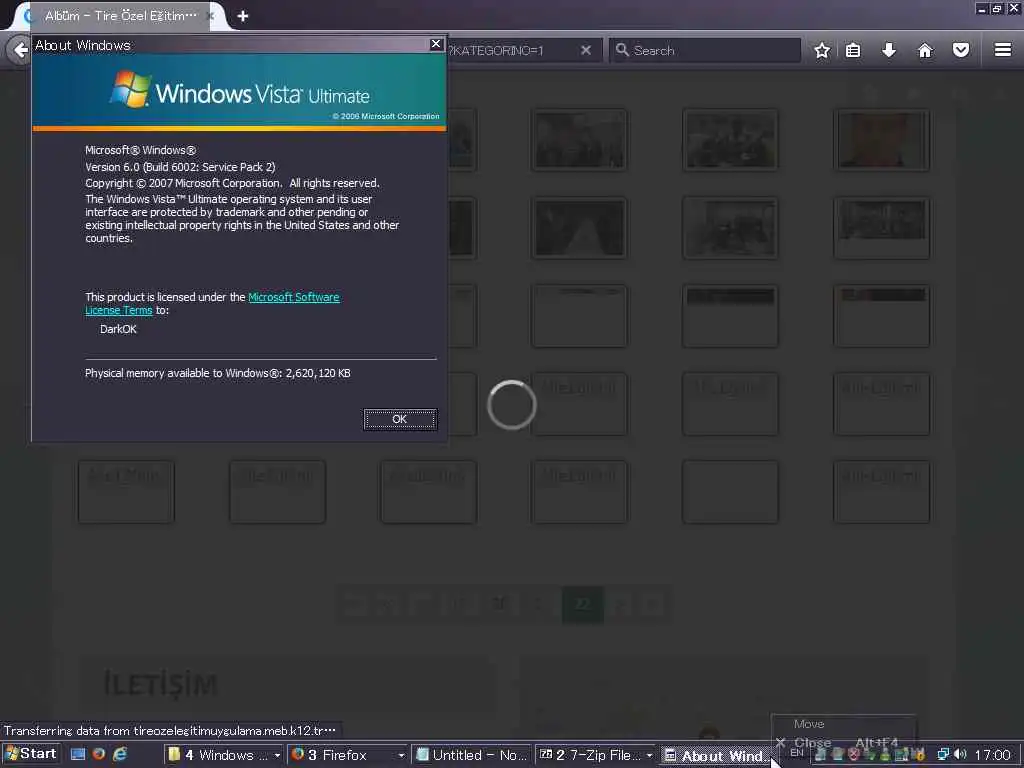This screenshot has width=1024, height=768.
Task: Go to Firefox home page
Action: tap(925, 50)
